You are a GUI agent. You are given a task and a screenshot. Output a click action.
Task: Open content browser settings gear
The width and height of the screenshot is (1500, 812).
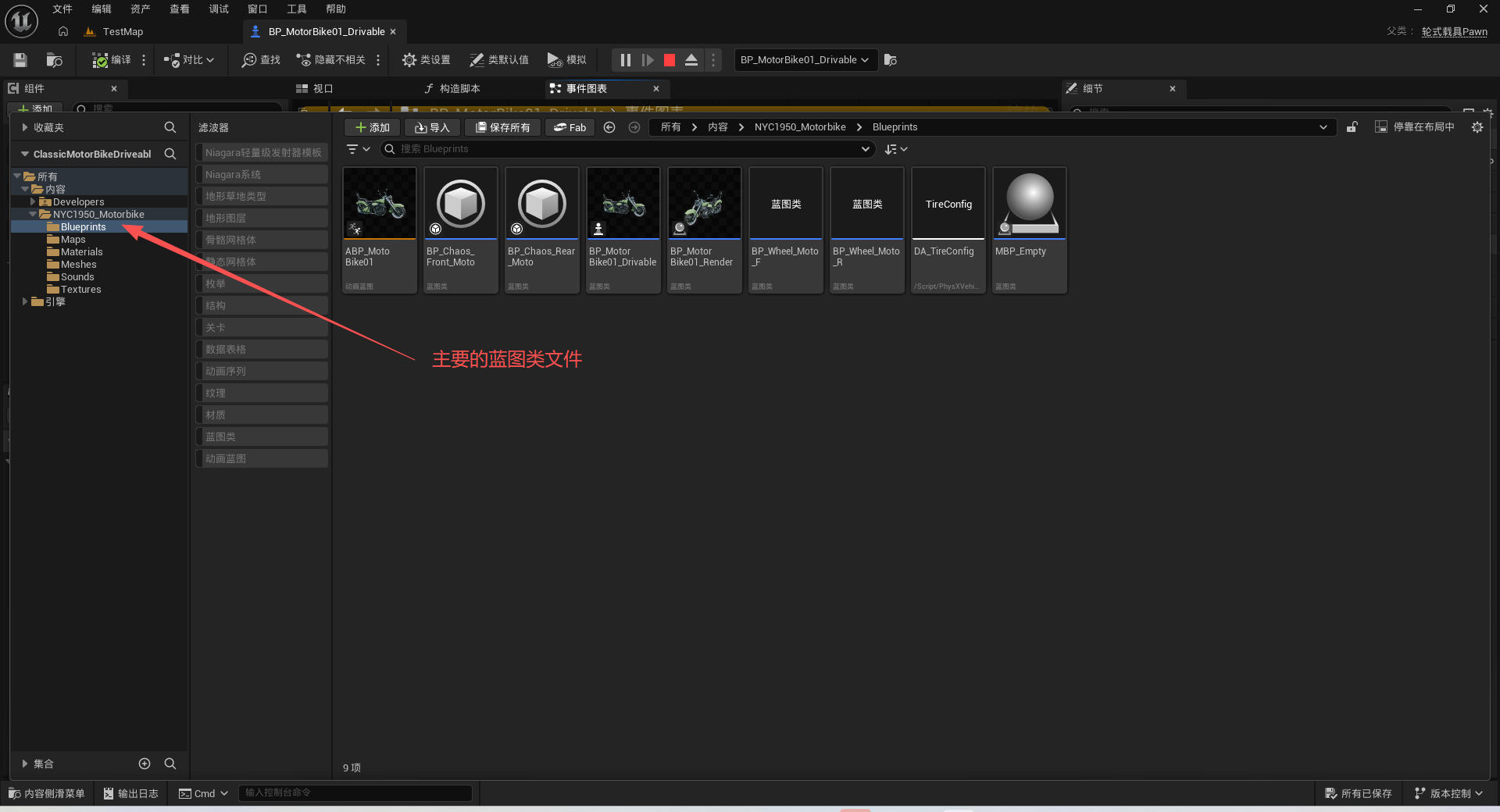click(x=1477, y=127)
